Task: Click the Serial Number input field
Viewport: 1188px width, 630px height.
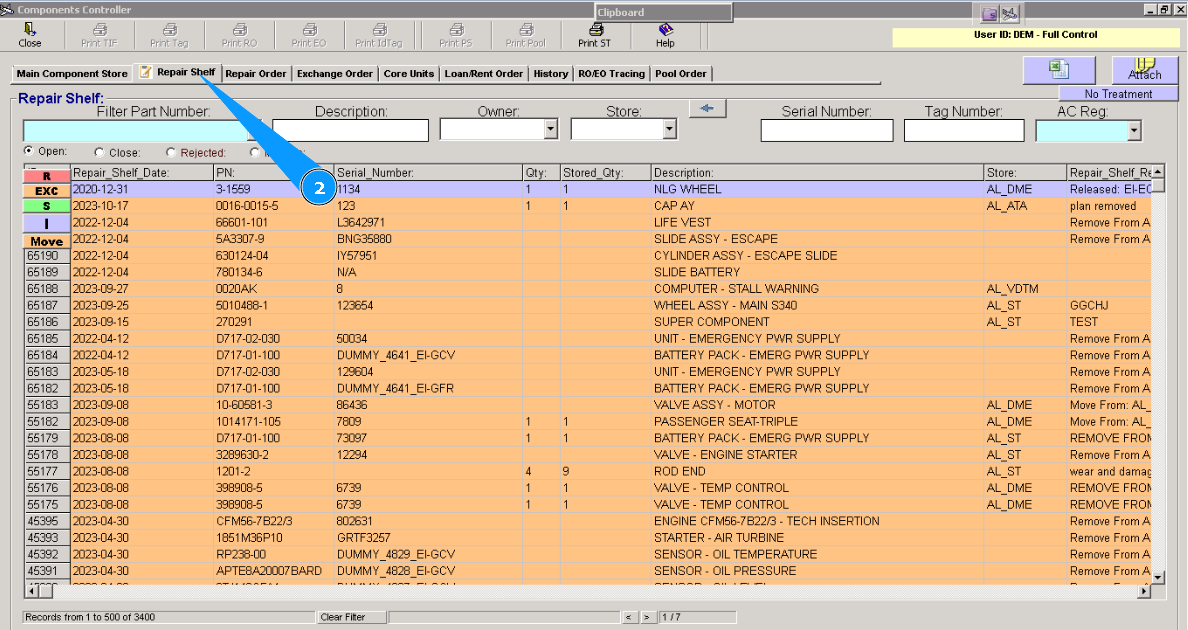Action: pos(826,130)
